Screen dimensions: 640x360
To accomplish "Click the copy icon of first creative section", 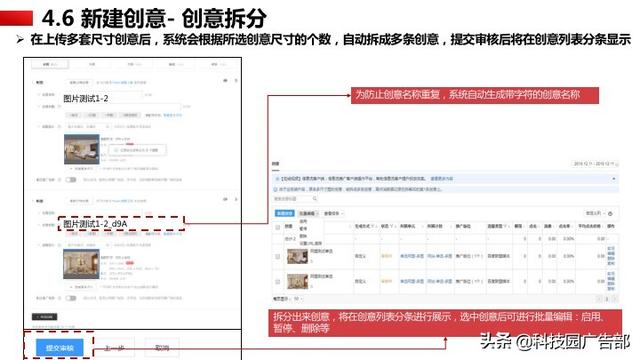I will [x=225, y=81].
